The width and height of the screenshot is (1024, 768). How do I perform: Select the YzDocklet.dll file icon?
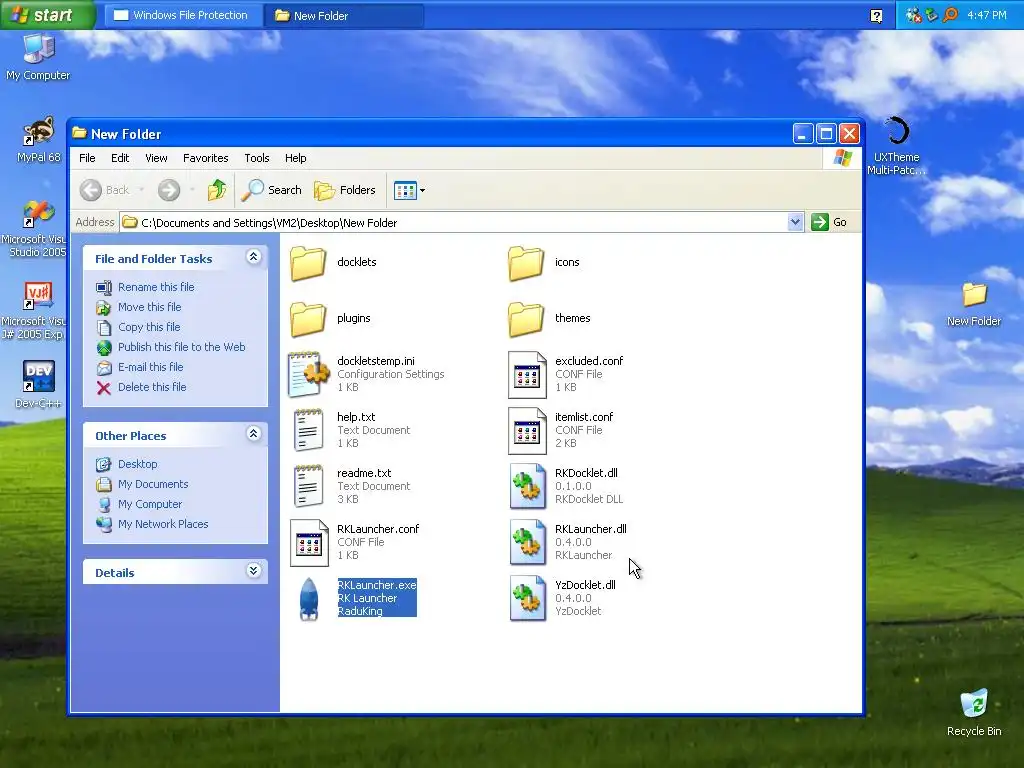(x=528, y=599)
